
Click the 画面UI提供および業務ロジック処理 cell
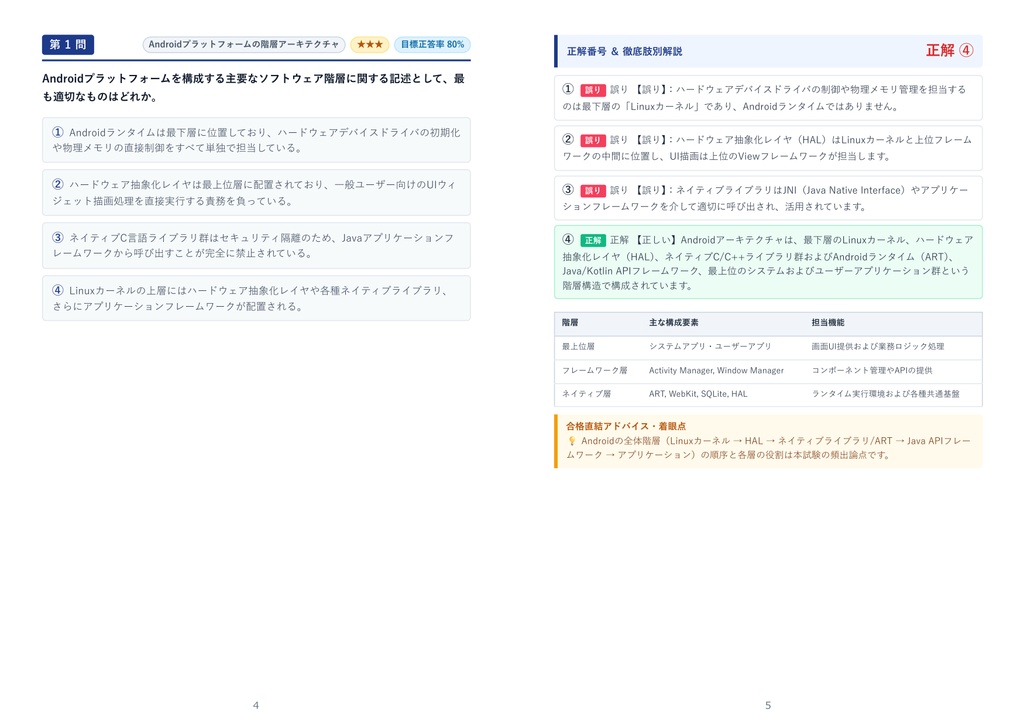[x=878, y=347]
